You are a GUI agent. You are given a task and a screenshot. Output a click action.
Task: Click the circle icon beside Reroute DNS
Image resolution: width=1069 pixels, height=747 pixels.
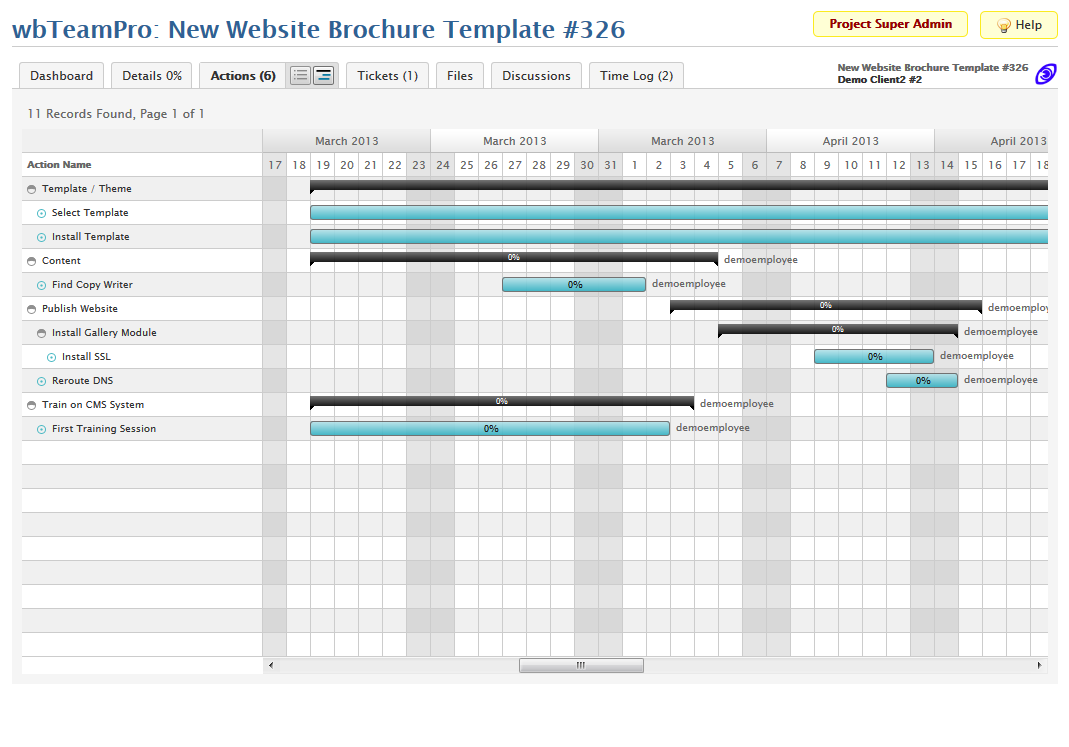[42, 381]
